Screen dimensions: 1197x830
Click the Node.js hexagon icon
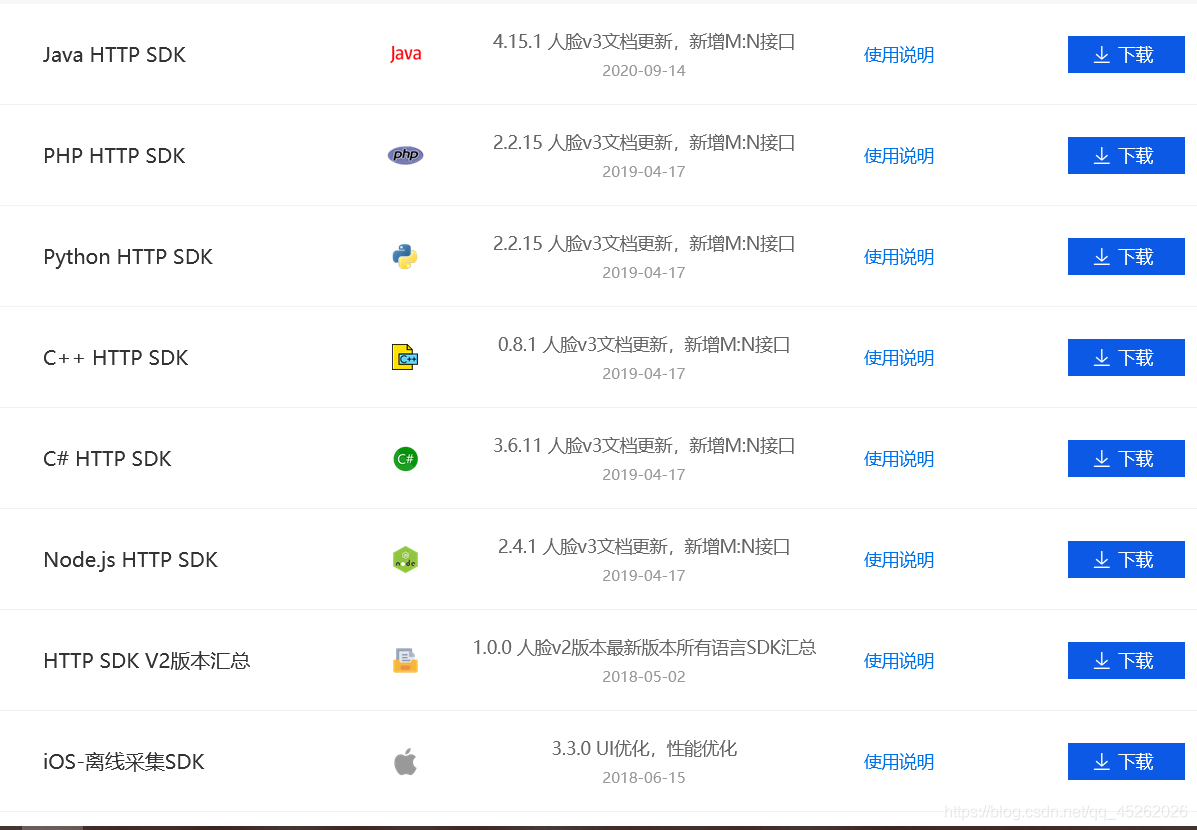coord(405,560)
